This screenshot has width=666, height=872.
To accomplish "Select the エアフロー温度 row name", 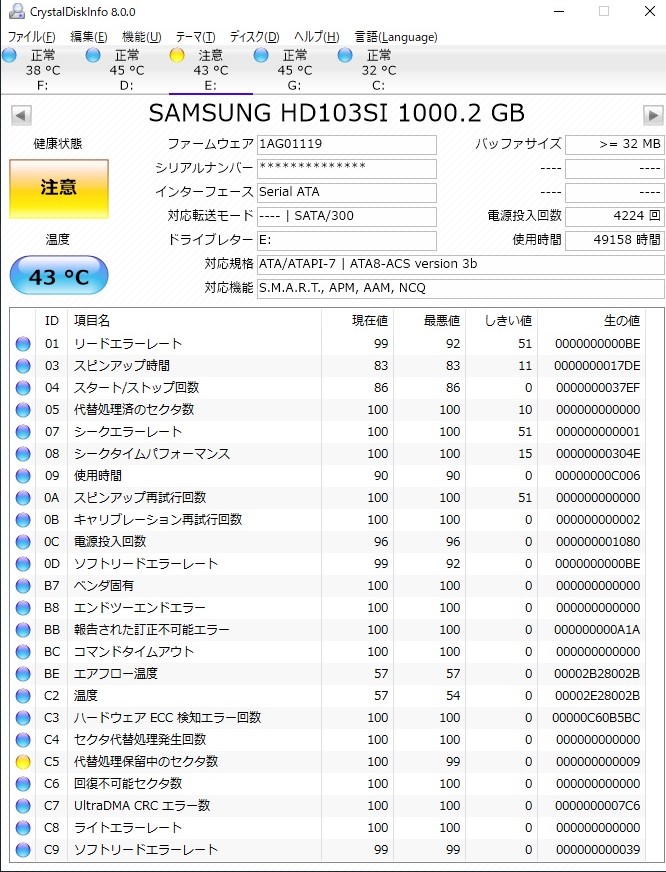I will pos(116,673).
